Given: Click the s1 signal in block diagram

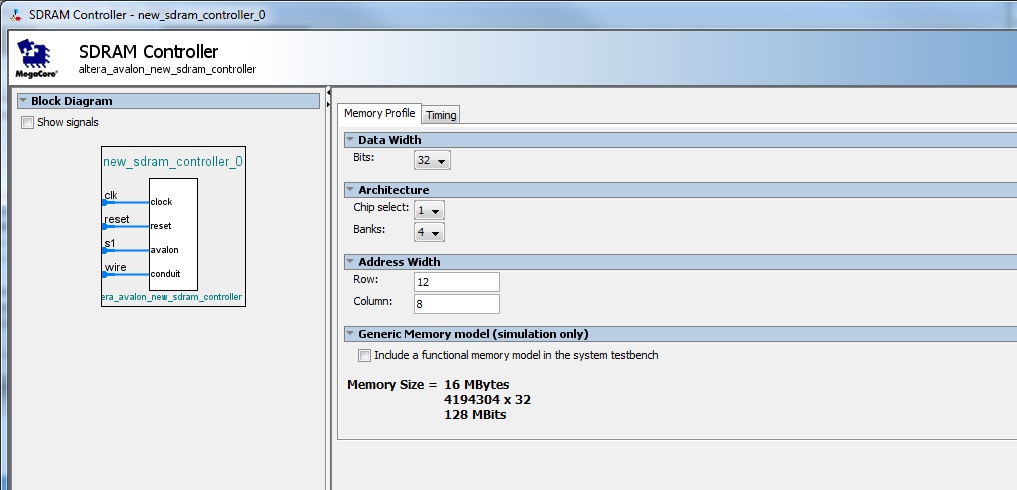Looking at the screenshot, I should tap(110, 243).
